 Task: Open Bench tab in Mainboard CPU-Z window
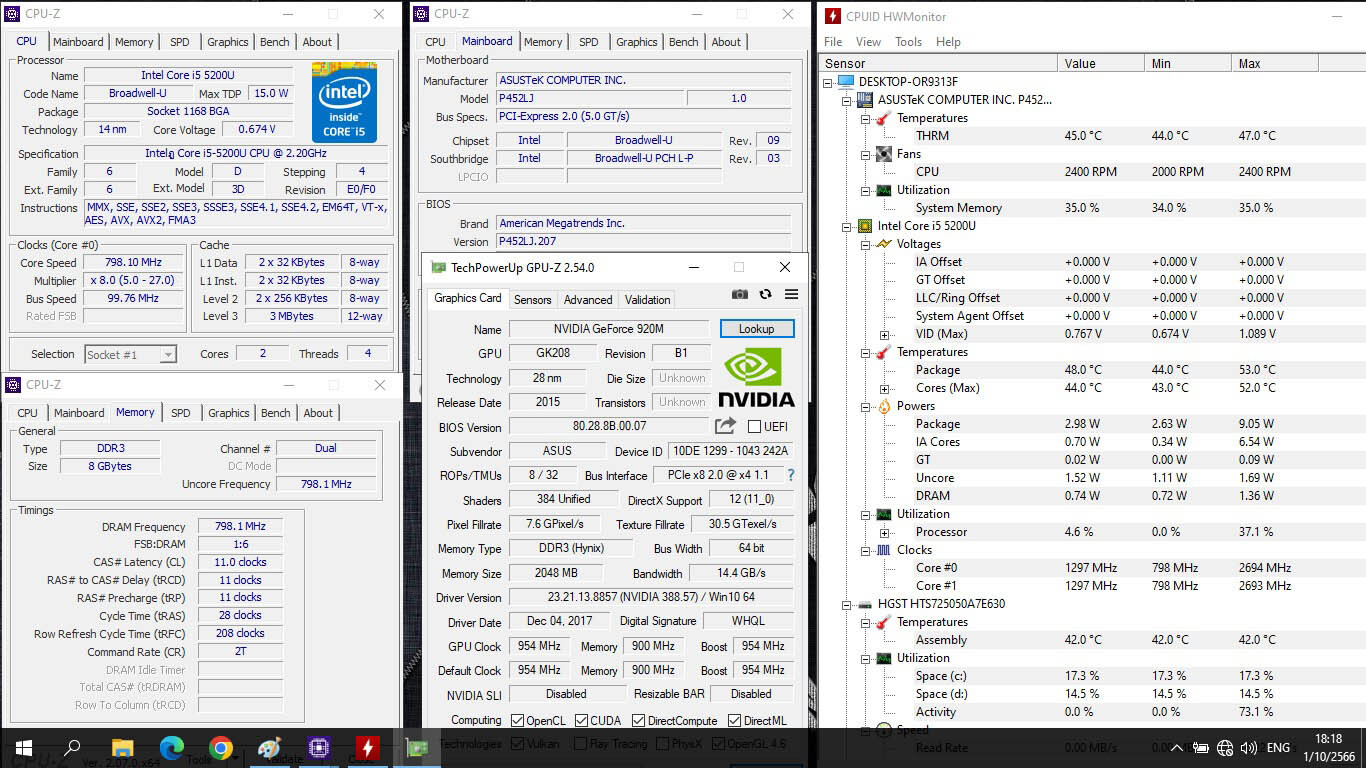coord(684,42)
